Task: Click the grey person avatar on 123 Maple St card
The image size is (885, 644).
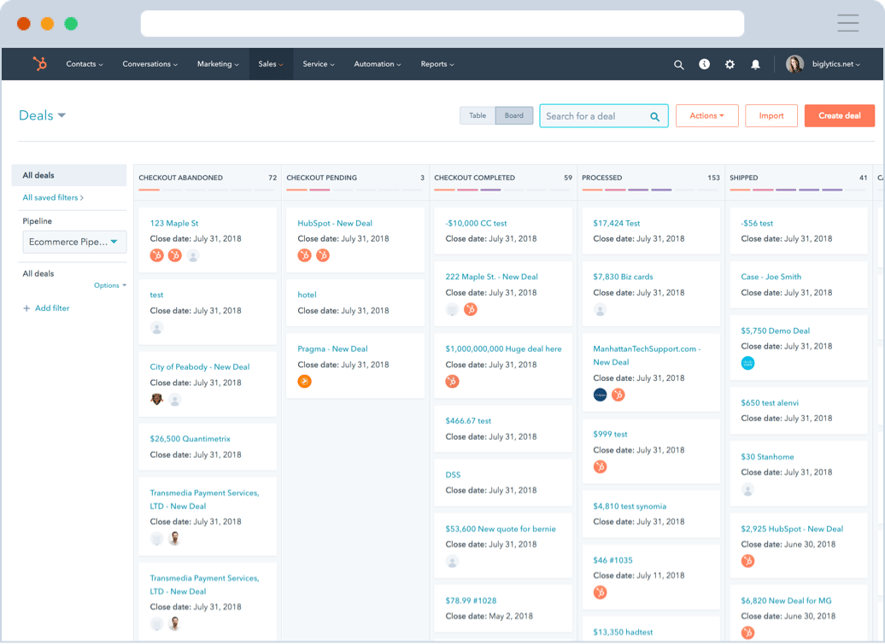Action: [193, 256]
